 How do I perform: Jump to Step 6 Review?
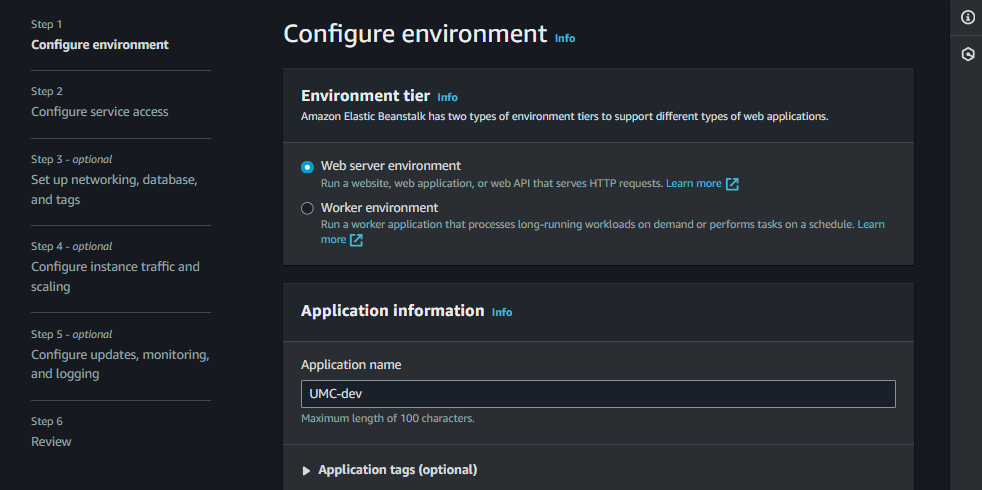51,442
